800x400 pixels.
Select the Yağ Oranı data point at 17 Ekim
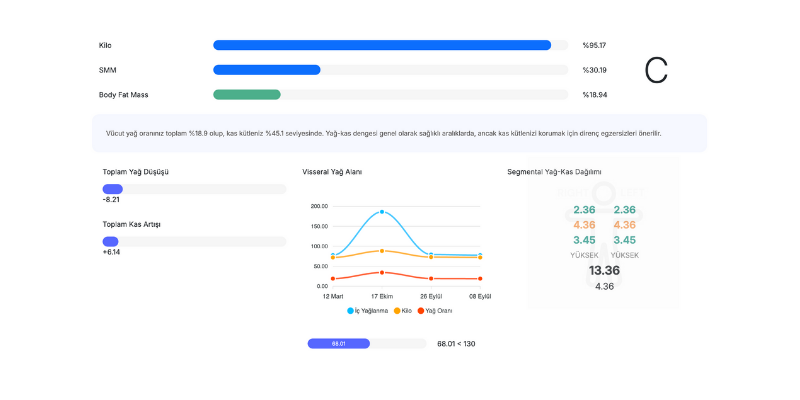point(382,272)
